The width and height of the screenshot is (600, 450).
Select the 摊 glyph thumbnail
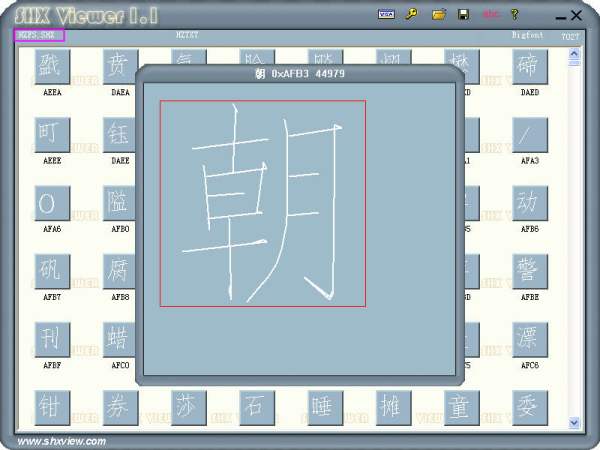[393, 408]
